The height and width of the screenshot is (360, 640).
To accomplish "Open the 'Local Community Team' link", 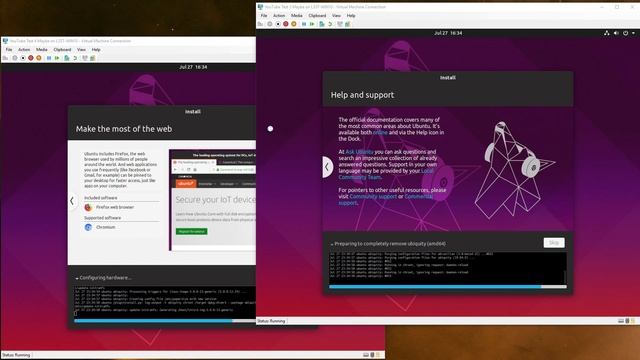I will [x=386, y=174].
